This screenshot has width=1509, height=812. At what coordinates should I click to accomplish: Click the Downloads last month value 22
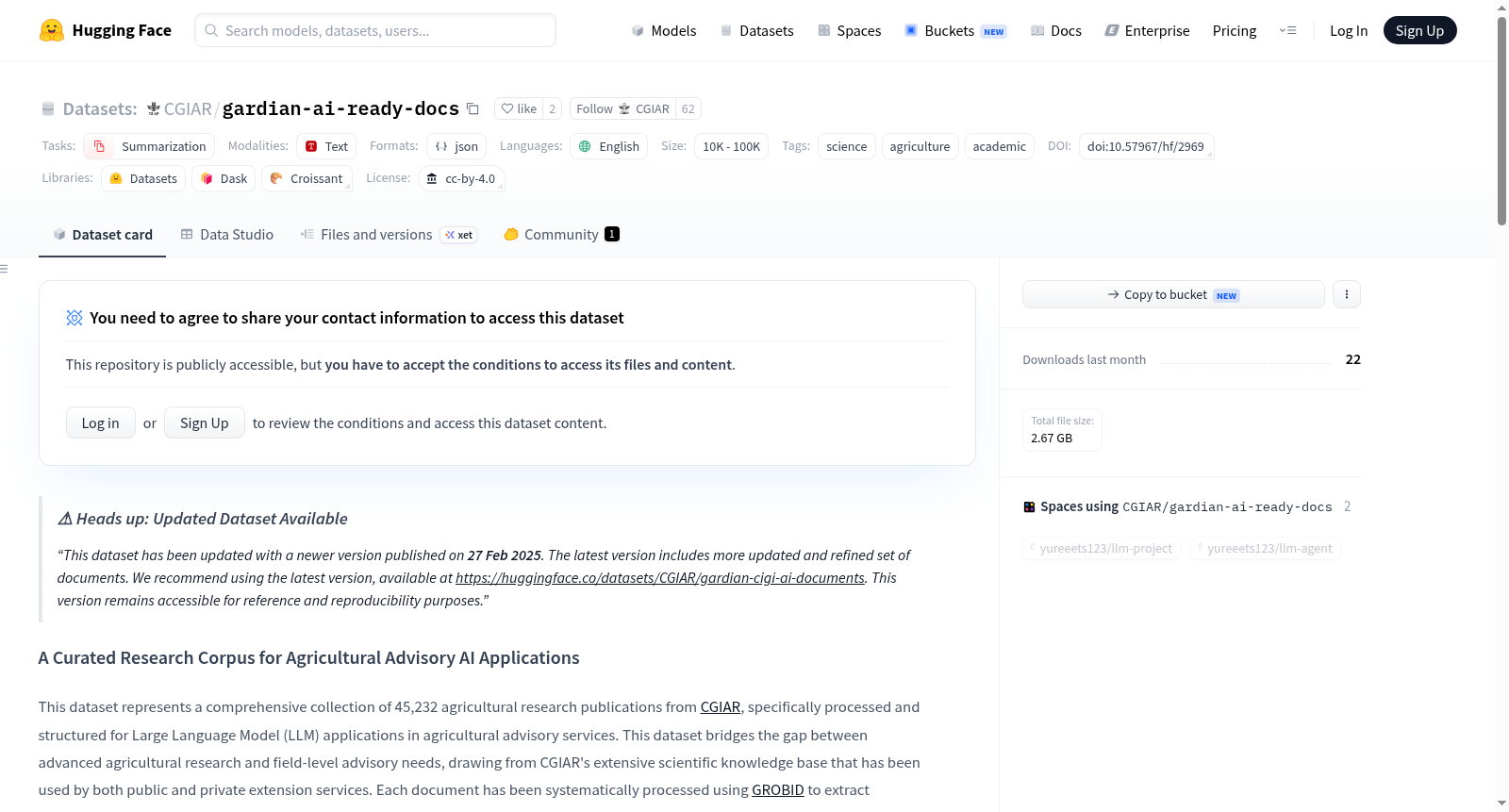[1353, 359]
